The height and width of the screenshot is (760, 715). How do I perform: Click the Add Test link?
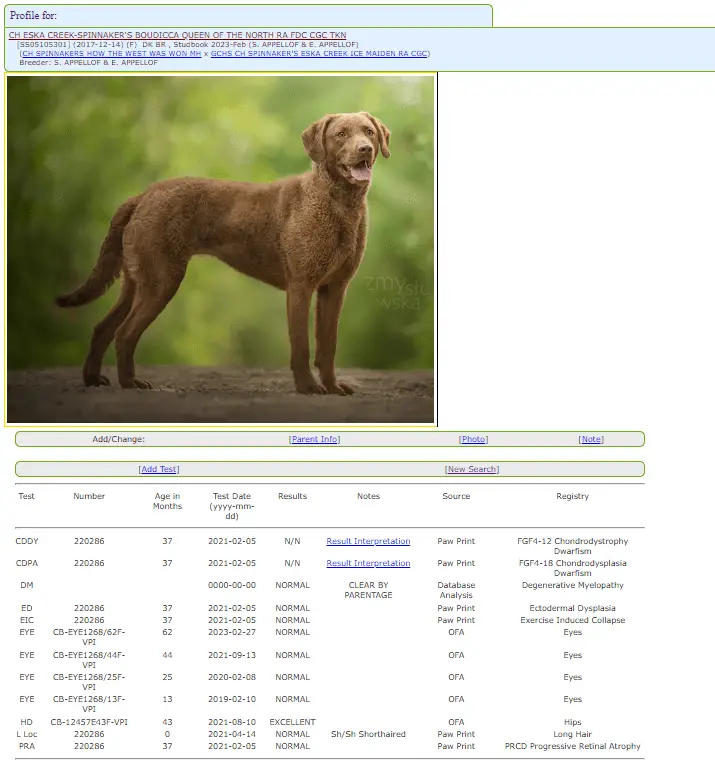tap(159, 469)
